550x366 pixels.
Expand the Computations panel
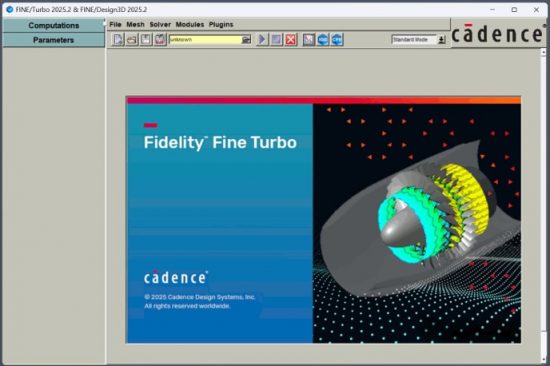pos(53,26)
